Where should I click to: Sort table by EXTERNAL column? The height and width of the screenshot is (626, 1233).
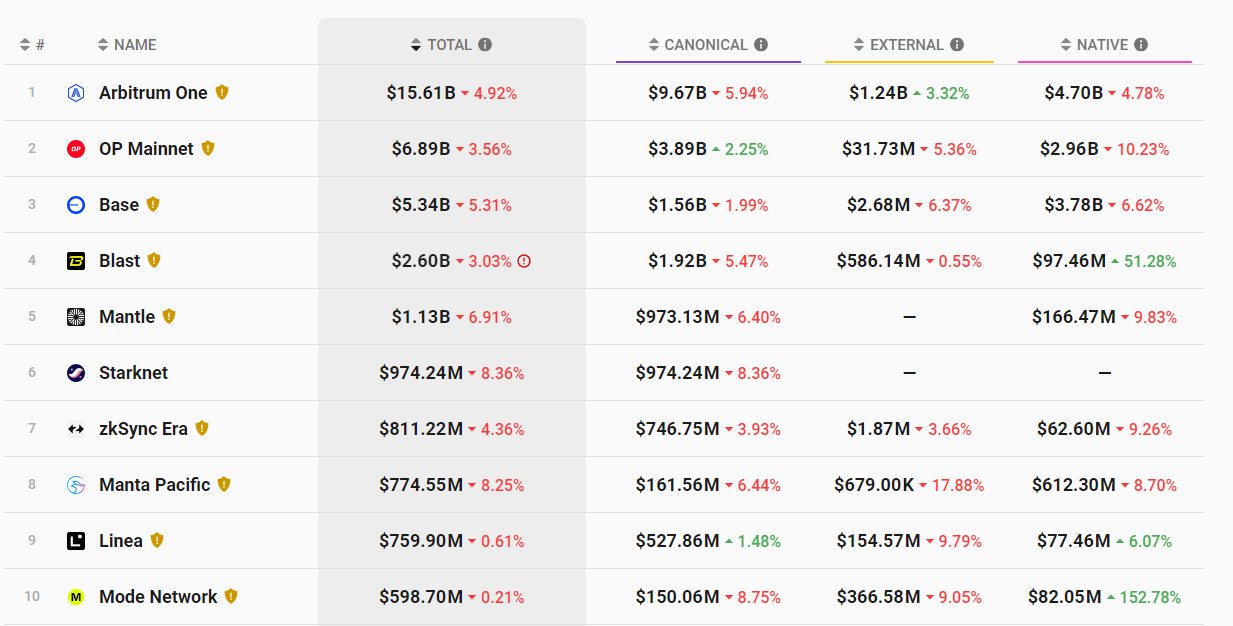[x=909, y=45]
